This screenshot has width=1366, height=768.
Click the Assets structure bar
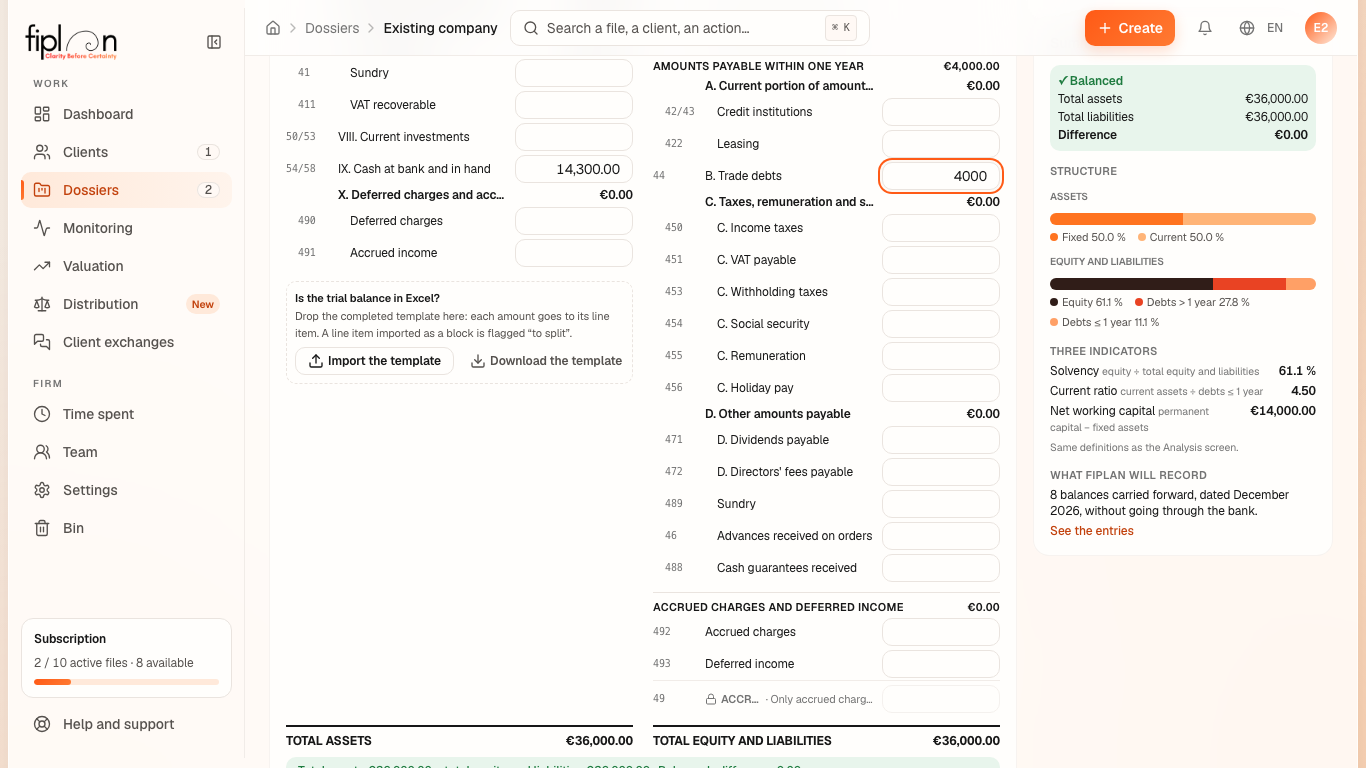[1183, 219]
